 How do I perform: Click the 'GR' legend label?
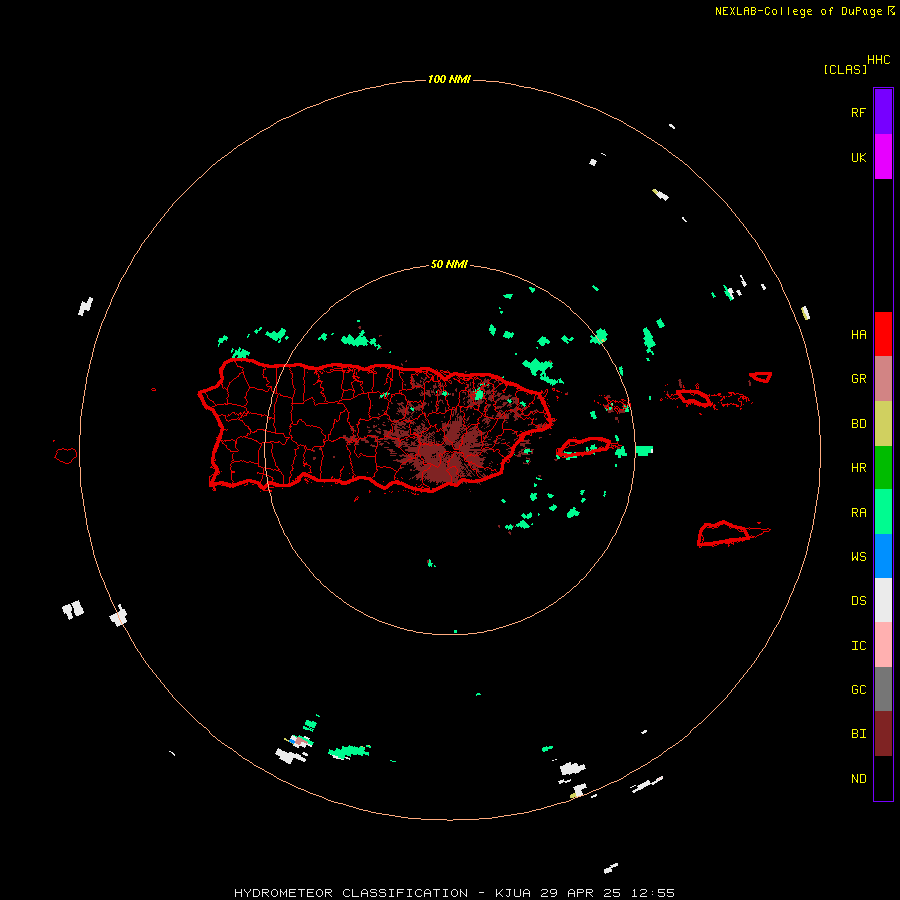[858, 379]
